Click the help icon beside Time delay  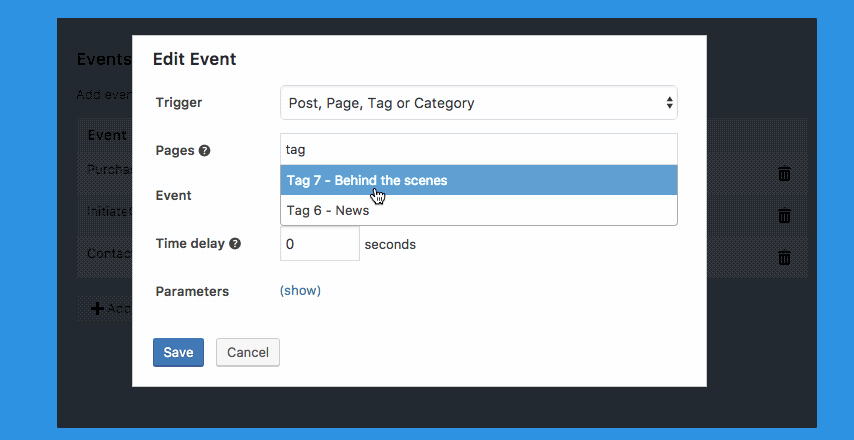point(235,244)
